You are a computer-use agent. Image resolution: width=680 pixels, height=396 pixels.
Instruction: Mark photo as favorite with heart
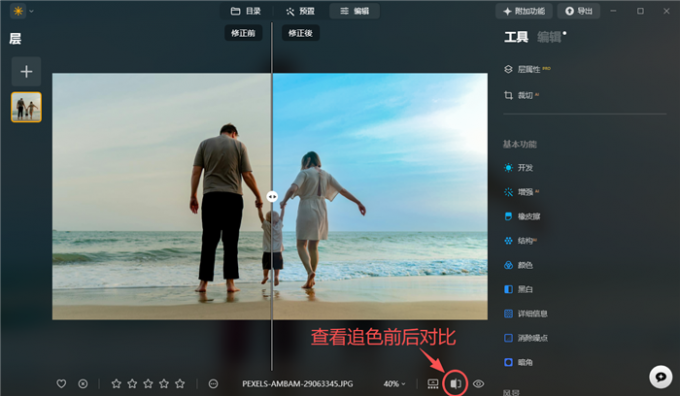point(61,383)
